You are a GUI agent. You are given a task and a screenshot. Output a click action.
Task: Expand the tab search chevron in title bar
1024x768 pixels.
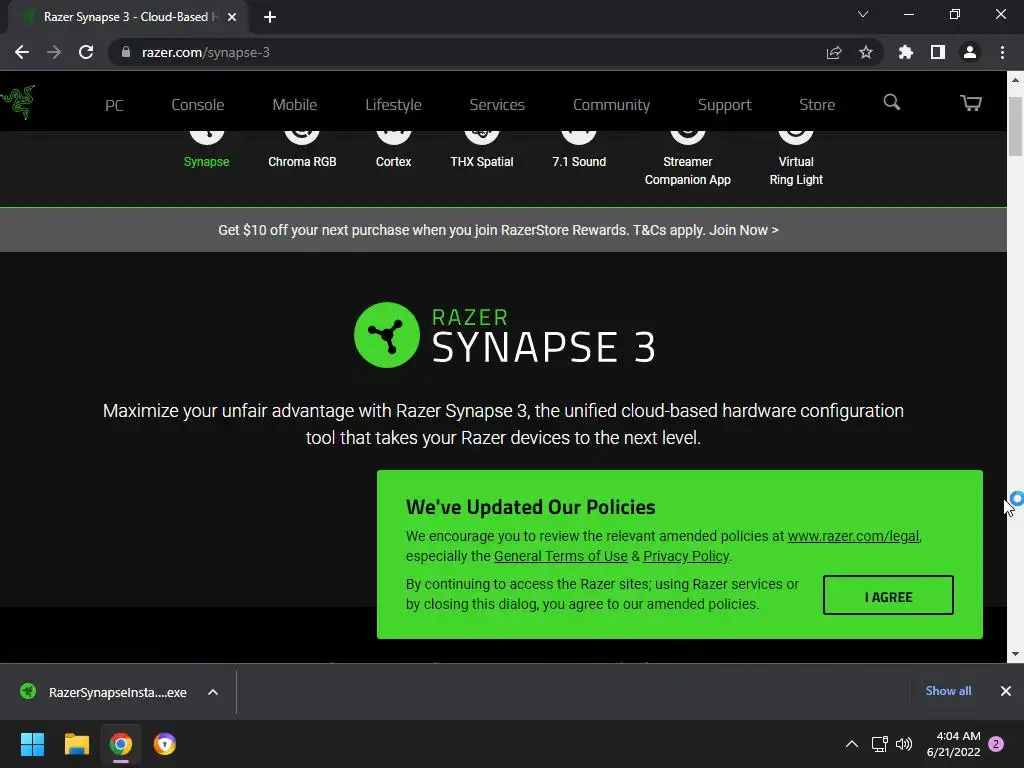[863, 14]
